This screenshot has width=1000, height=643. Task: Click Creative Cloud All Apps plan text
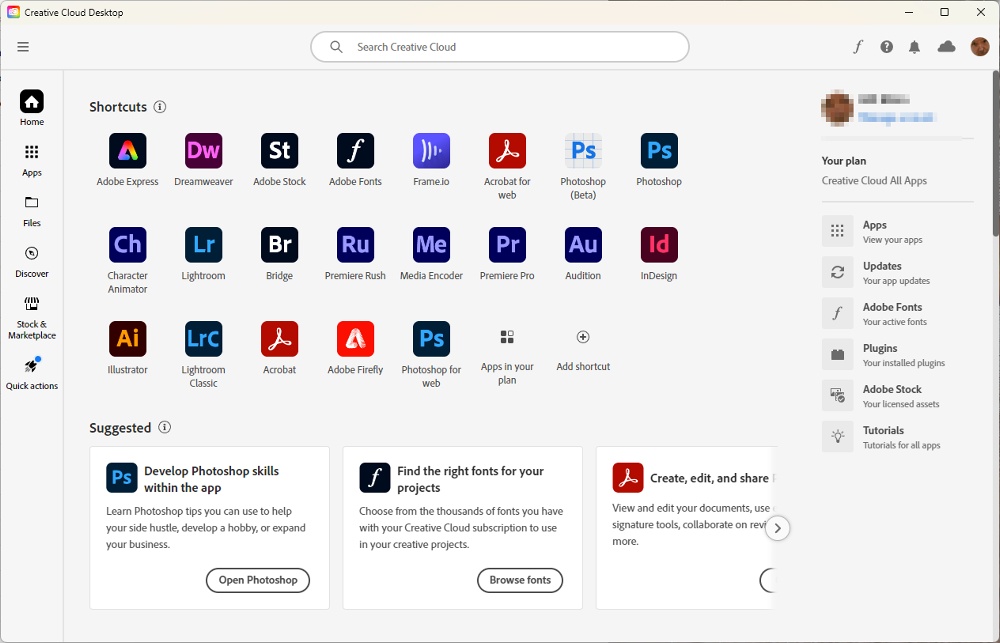[874, 181]
